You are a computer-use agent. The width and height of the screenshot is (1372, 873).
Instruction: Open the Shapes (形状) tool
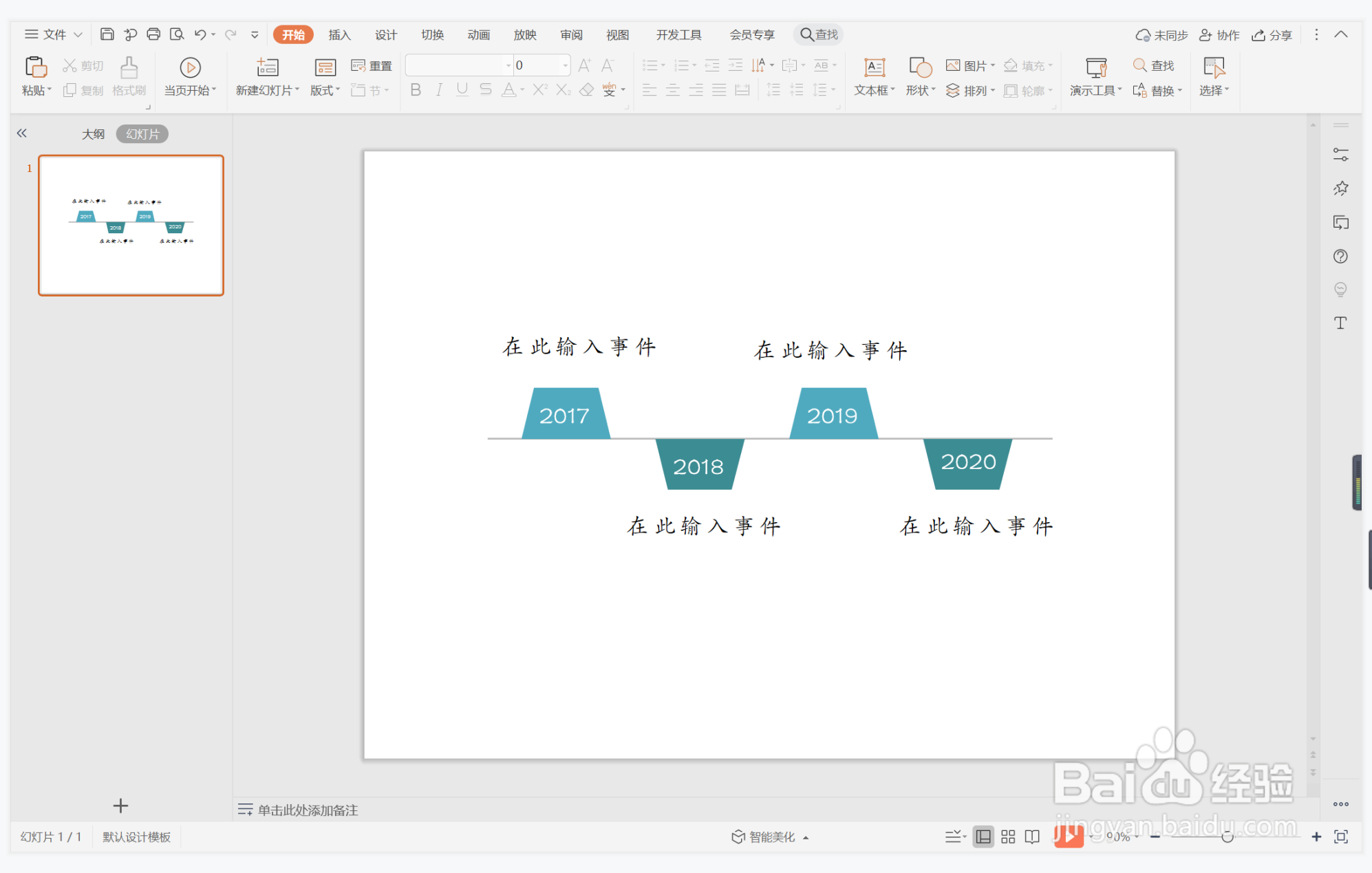920,67
